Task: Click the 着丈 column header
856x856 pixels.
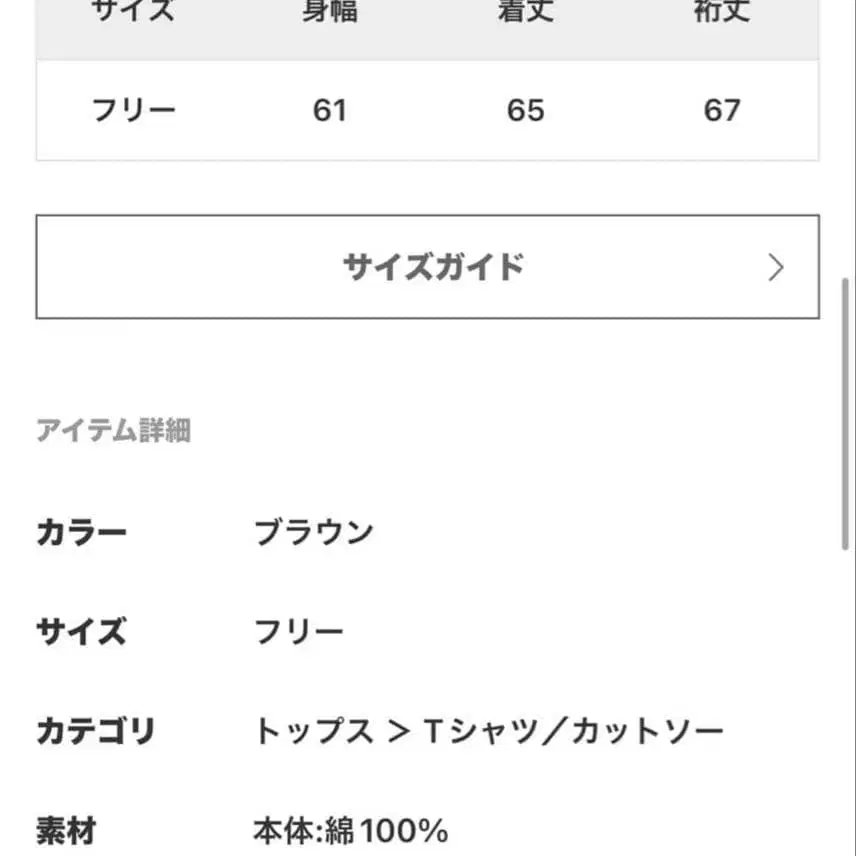Action: [527, 10]
